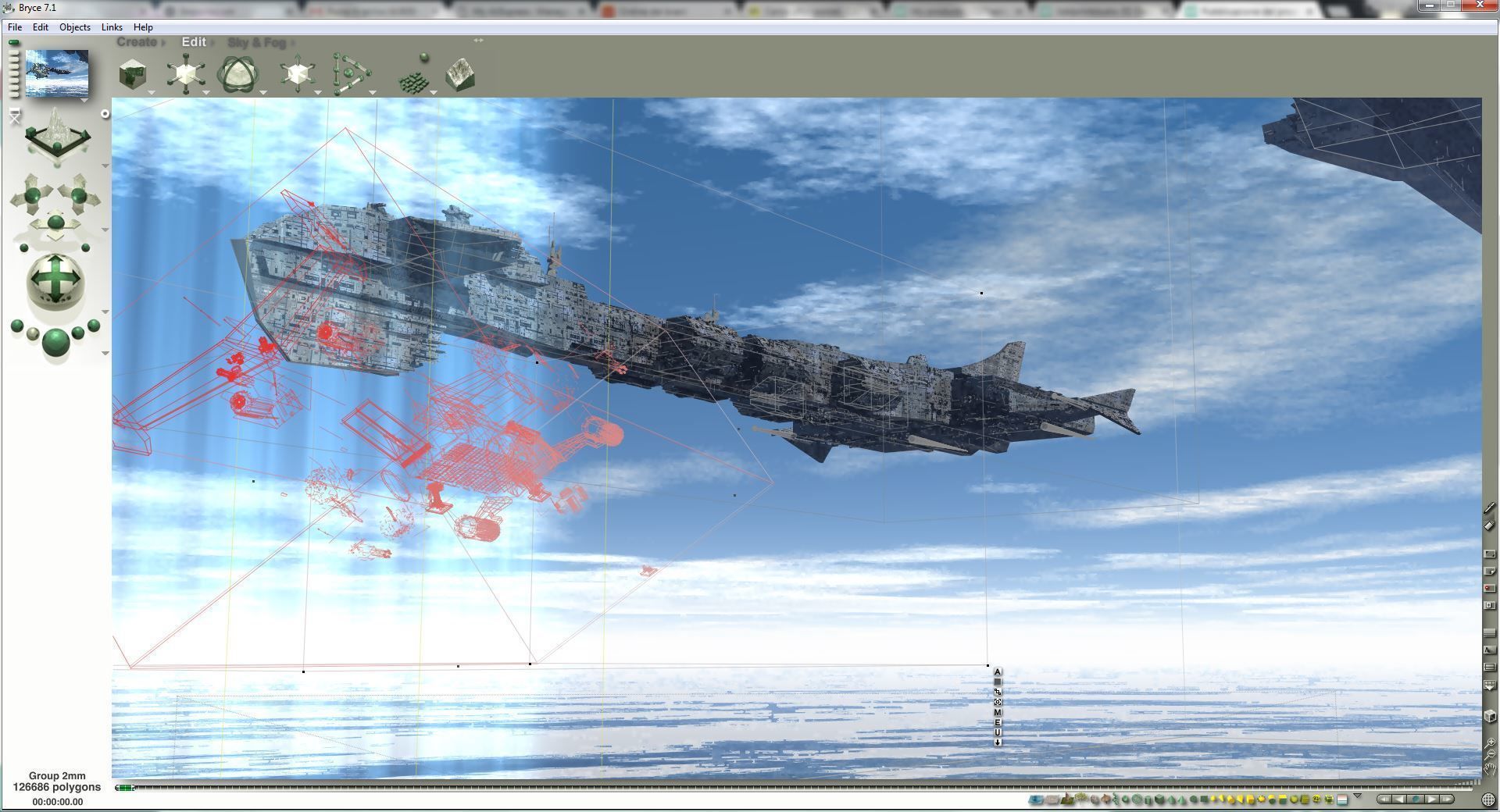
Task: Click the select-previous arrow in VCR controls
Action: click(1399, 800)
